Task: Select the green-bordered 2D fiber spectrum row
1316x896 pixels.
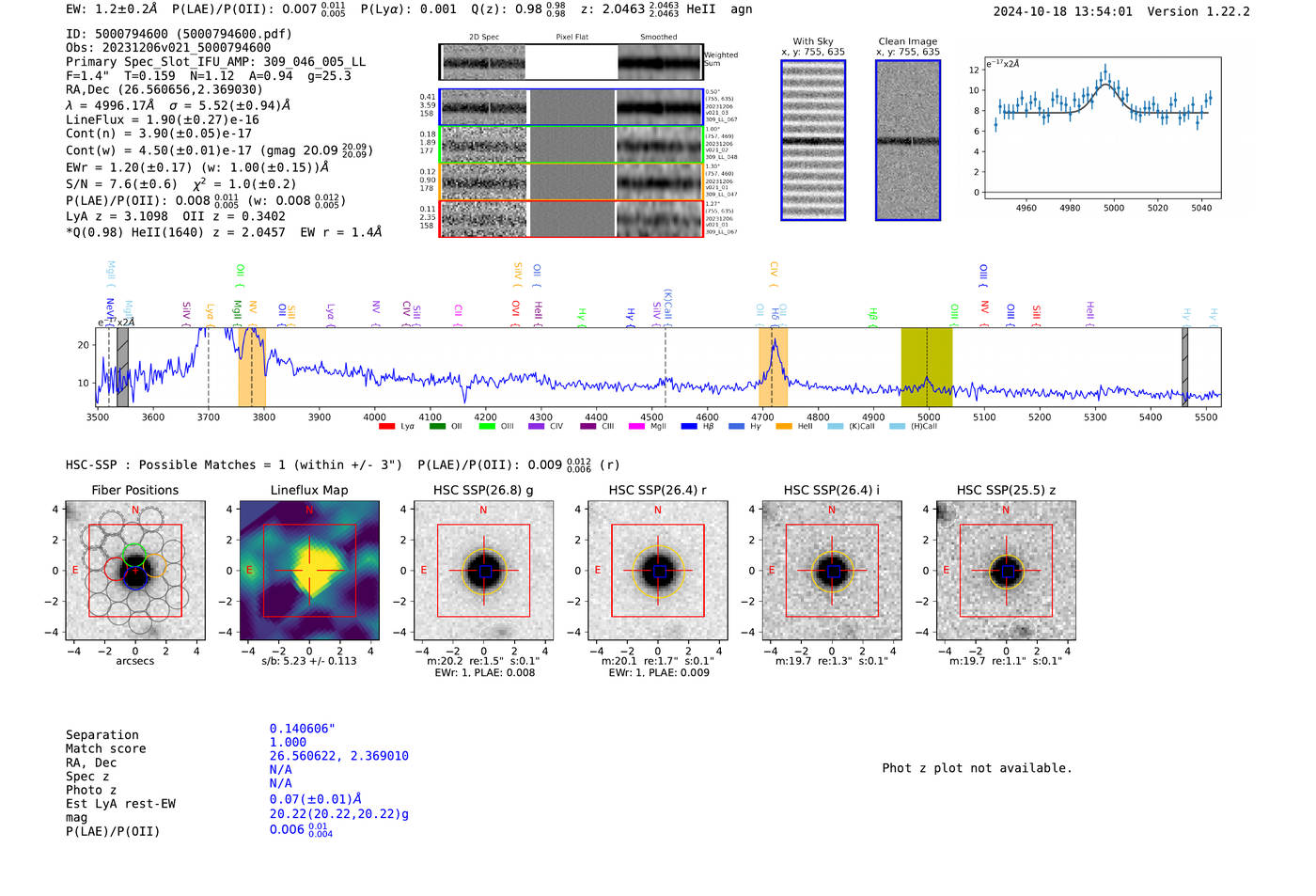Action: [572, 145]
